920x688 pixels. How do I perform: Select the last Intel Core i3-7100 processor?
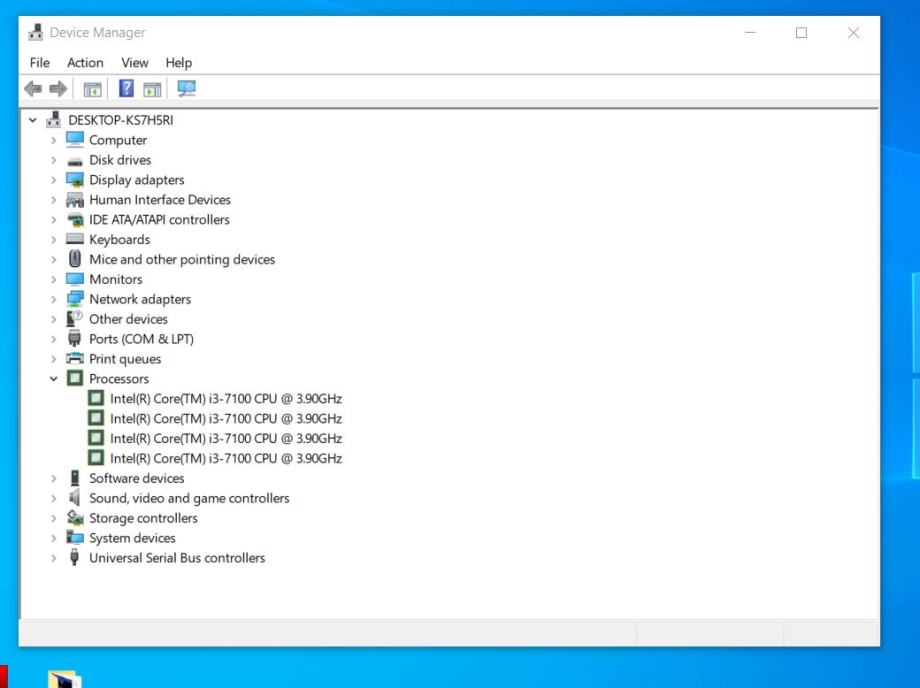click(x=226, y=459)
